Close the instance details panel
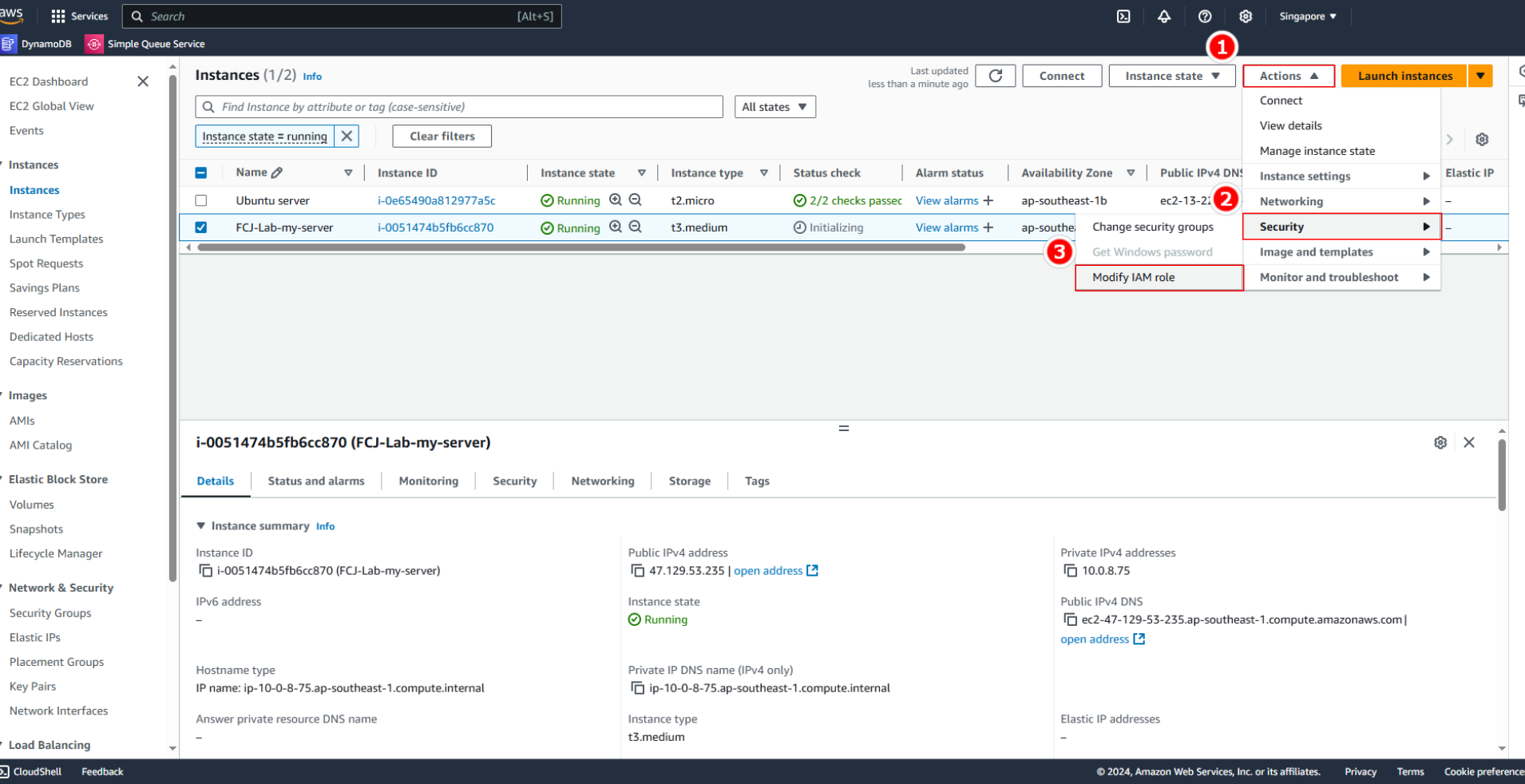1525x784 pixels. point(1469,442)
